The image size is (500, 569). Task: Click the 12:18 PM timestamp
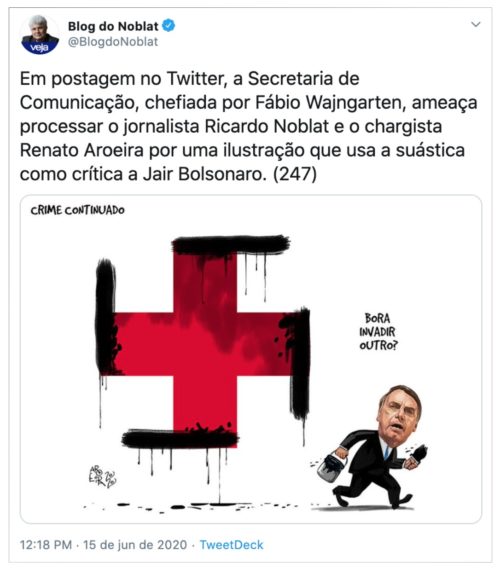[x=46, y=545]
